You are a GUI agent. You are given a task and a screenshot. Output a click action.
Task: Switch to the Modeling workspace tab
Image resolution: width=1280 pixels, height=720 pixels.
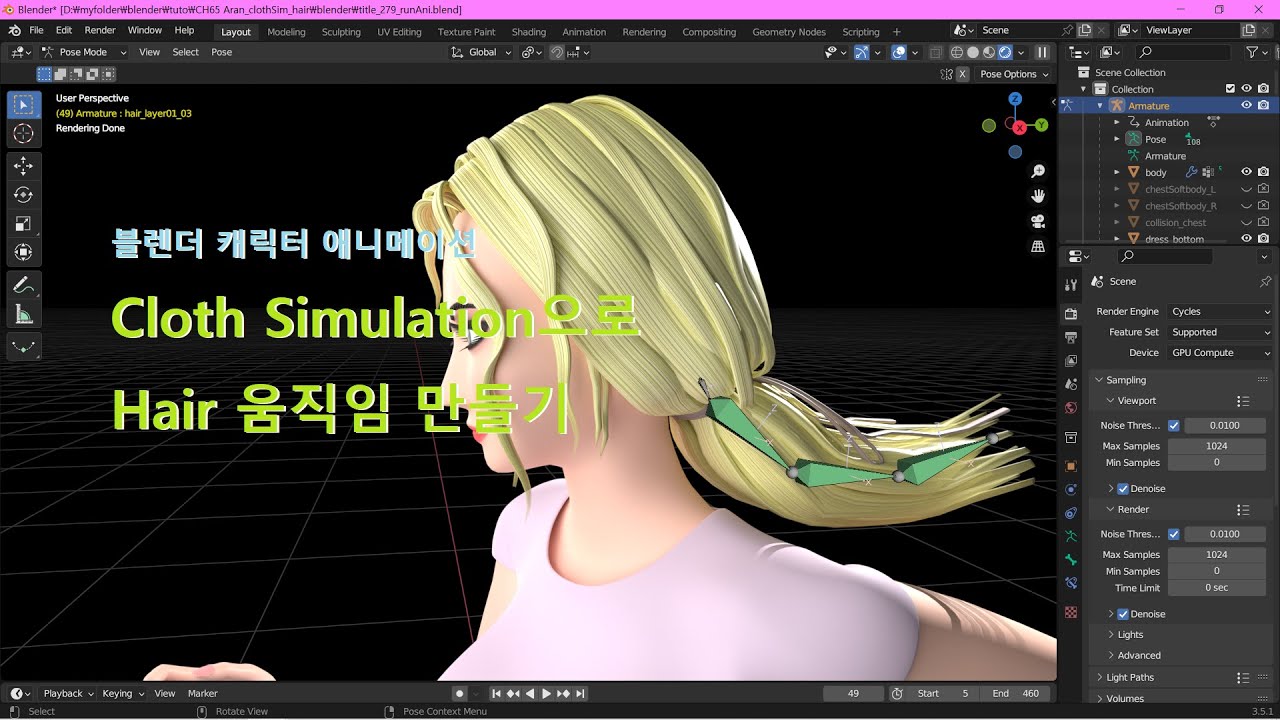point(286,32)
